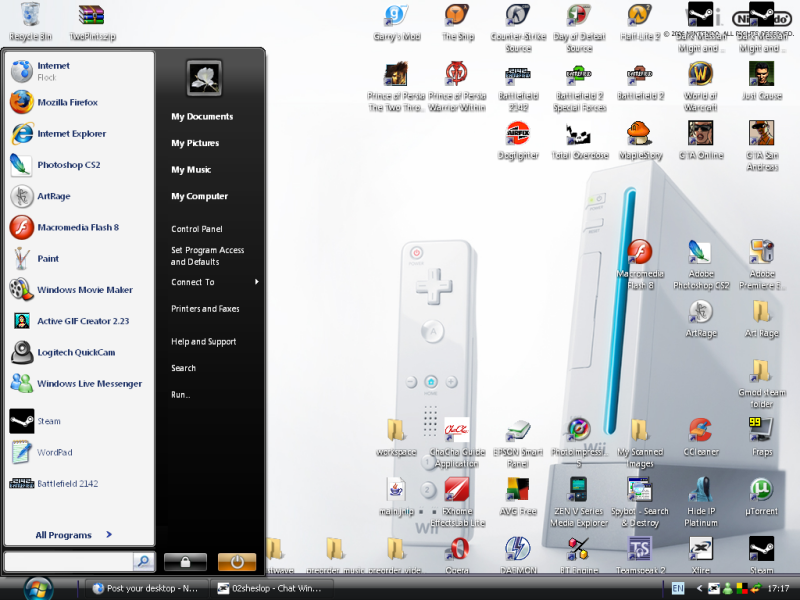Launch Hide IP Platinum desktop icon

[701, 502]
